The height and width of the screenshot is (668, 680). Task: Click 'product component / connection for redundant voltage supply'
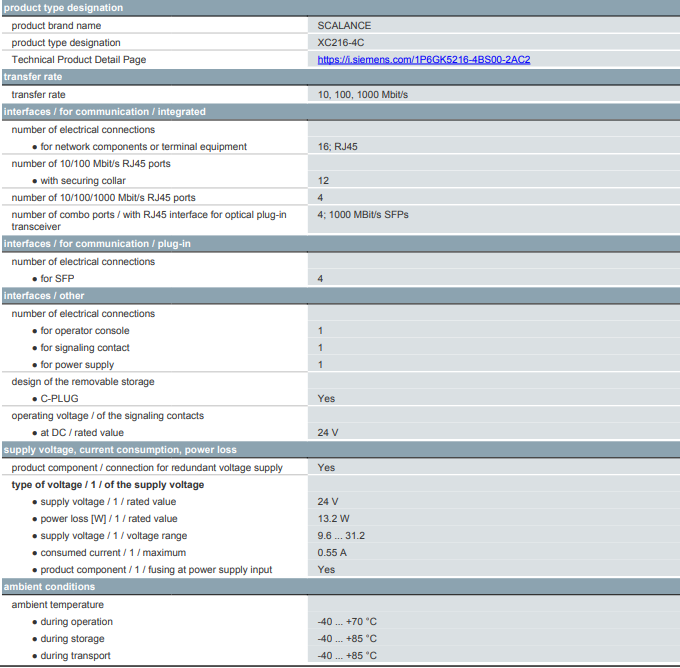(147, 468)
